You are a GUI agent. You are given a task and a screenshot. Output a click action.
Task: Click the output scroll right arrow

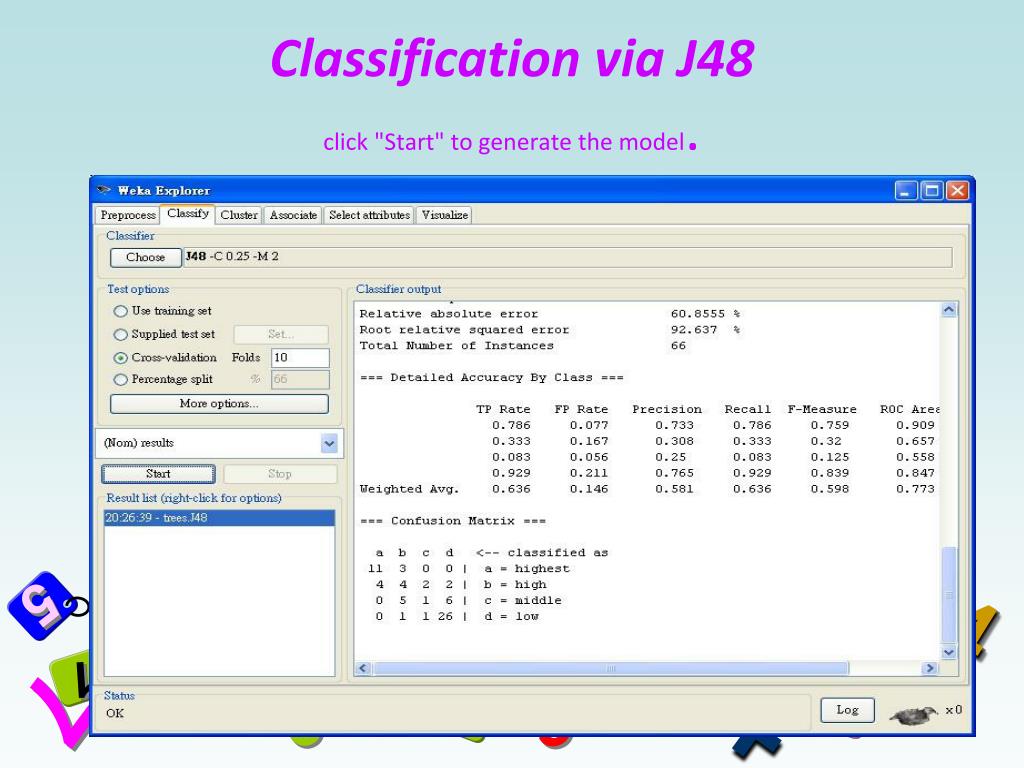pos(930,668)
